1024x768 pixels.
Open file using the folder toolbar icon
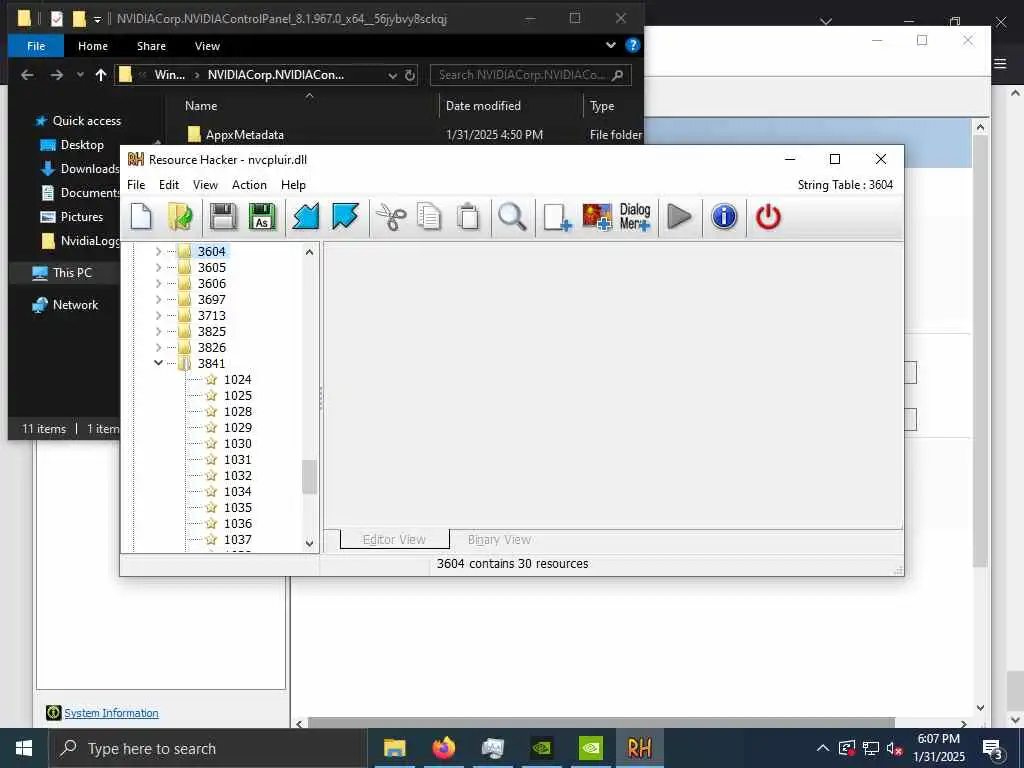[x=180, y=217]
